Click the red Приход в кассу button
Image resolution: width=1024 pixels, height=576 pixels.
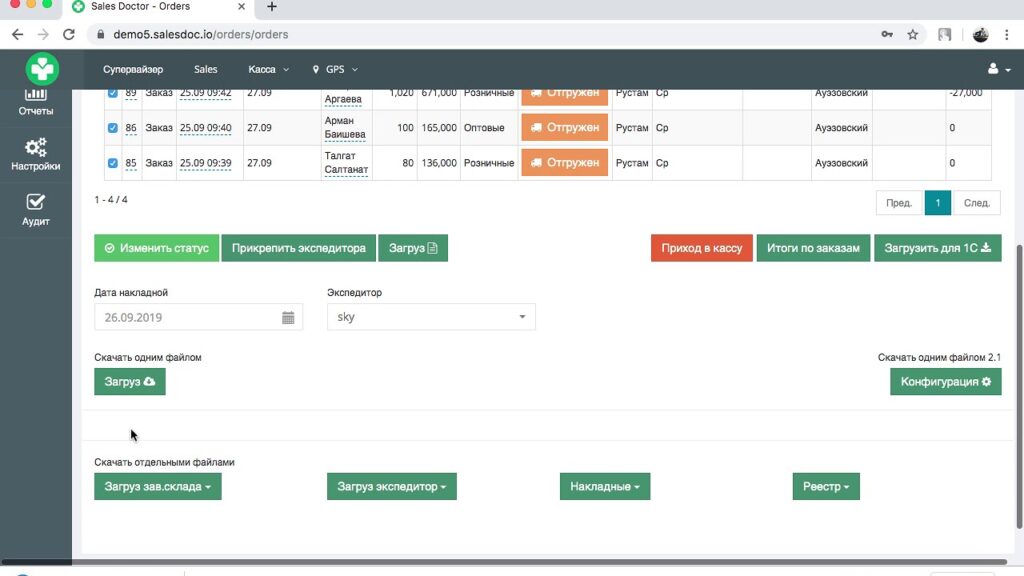[701, 248]
